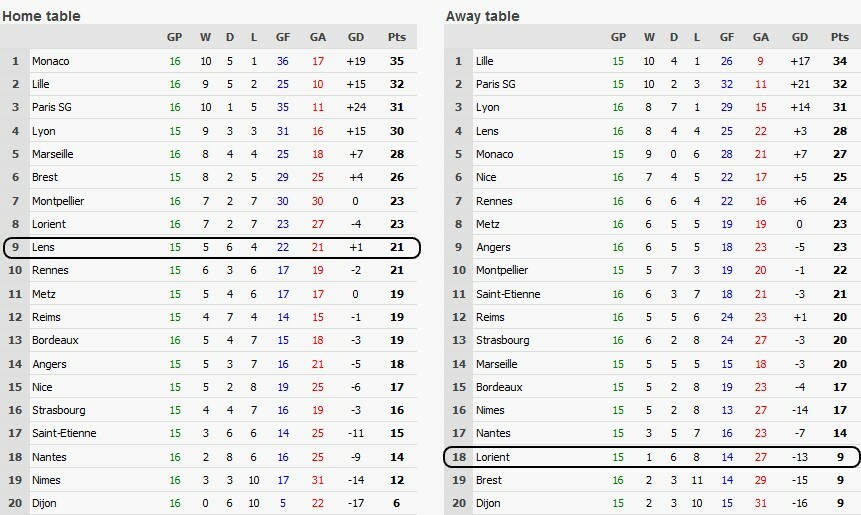Click Monaco in the Home table
The width and height of the screenshot is (861, 515).
(x=51, y=61)
